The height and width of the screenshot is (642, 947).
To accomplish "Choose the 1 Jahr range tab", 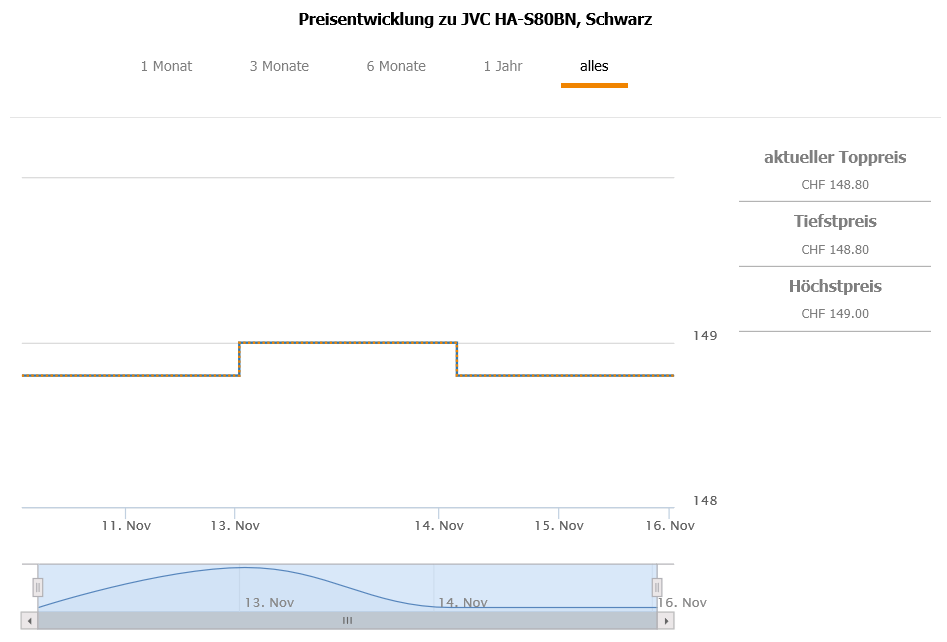I will (503, 66).
